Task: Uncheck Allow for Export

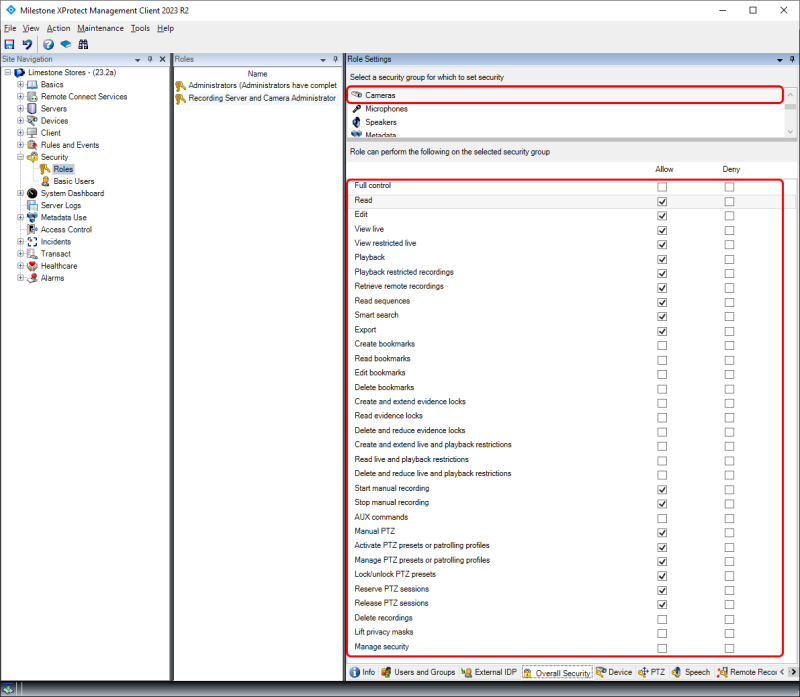Action: (662, 331)
